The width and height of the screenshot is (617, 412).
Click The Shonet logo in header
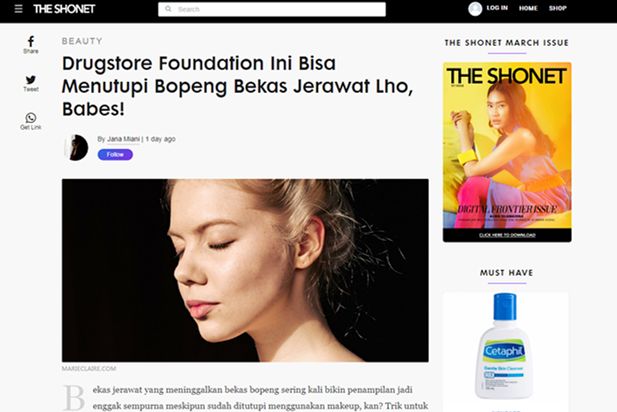[64, 9]
